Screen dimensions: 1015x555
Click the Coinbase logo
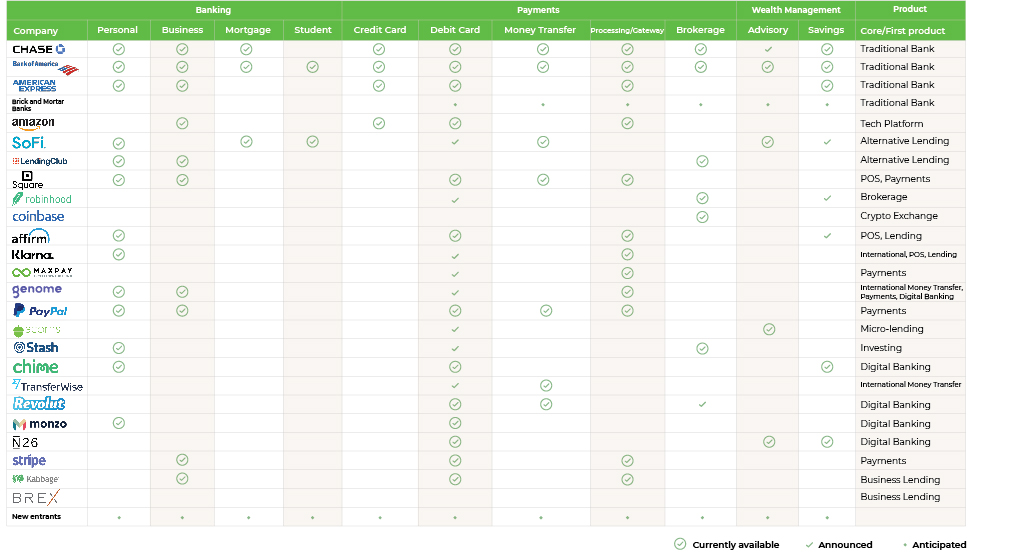pyautogui.click(x=38, y=216)
